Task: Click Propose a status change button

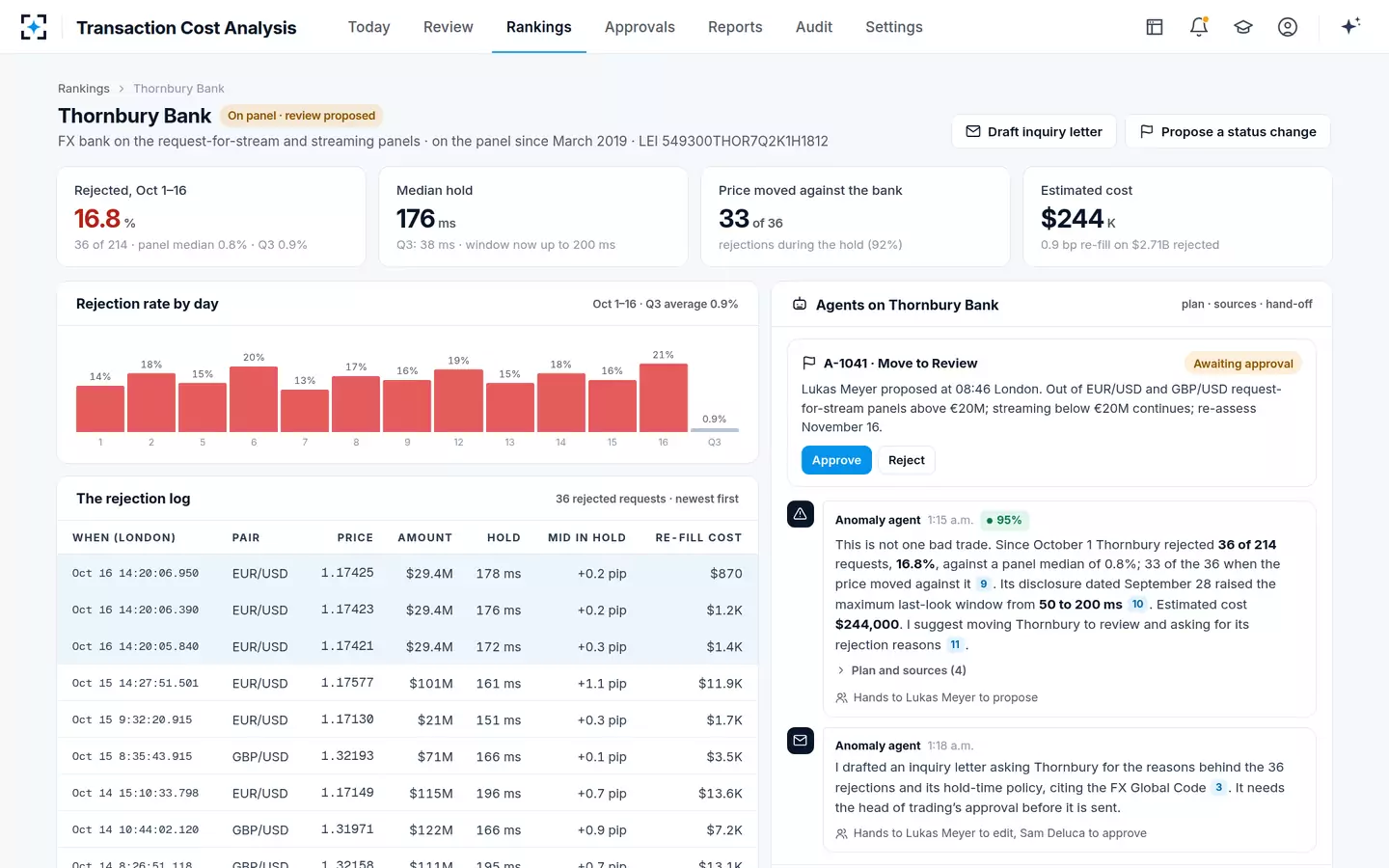Action: (1228, 131)
